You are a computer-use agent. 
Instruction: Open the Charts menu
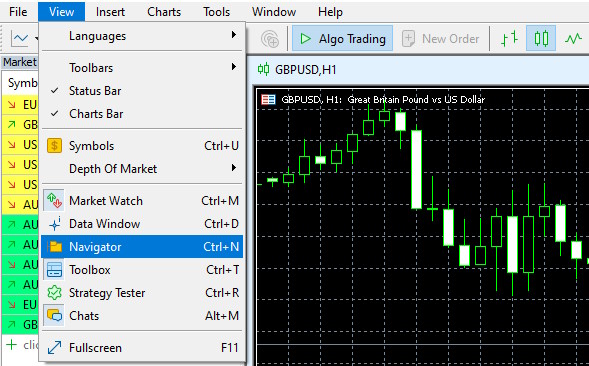pyautogui.click(x=164, y=12)
